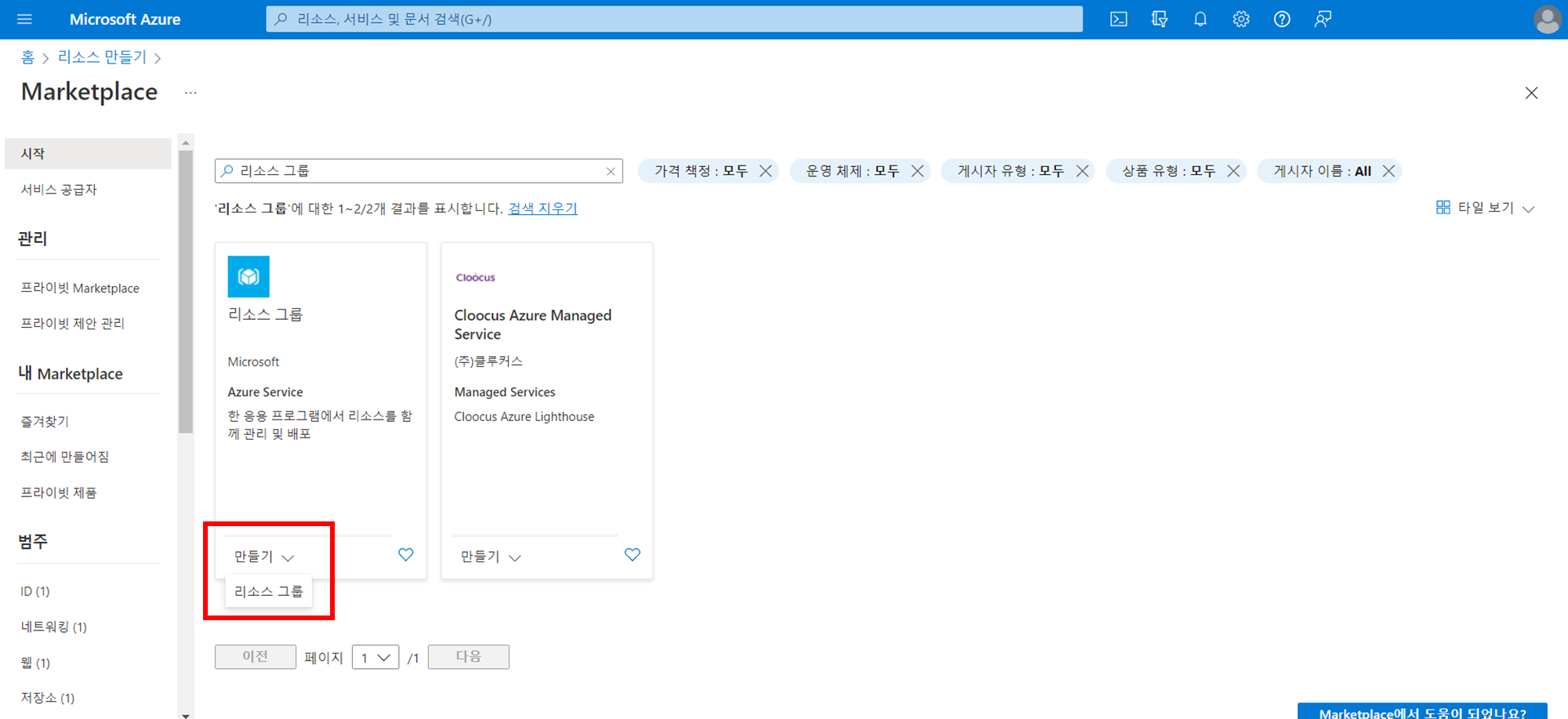
Task: Click the Microsoft Azure logo text
Action: (x=125, y=19)
